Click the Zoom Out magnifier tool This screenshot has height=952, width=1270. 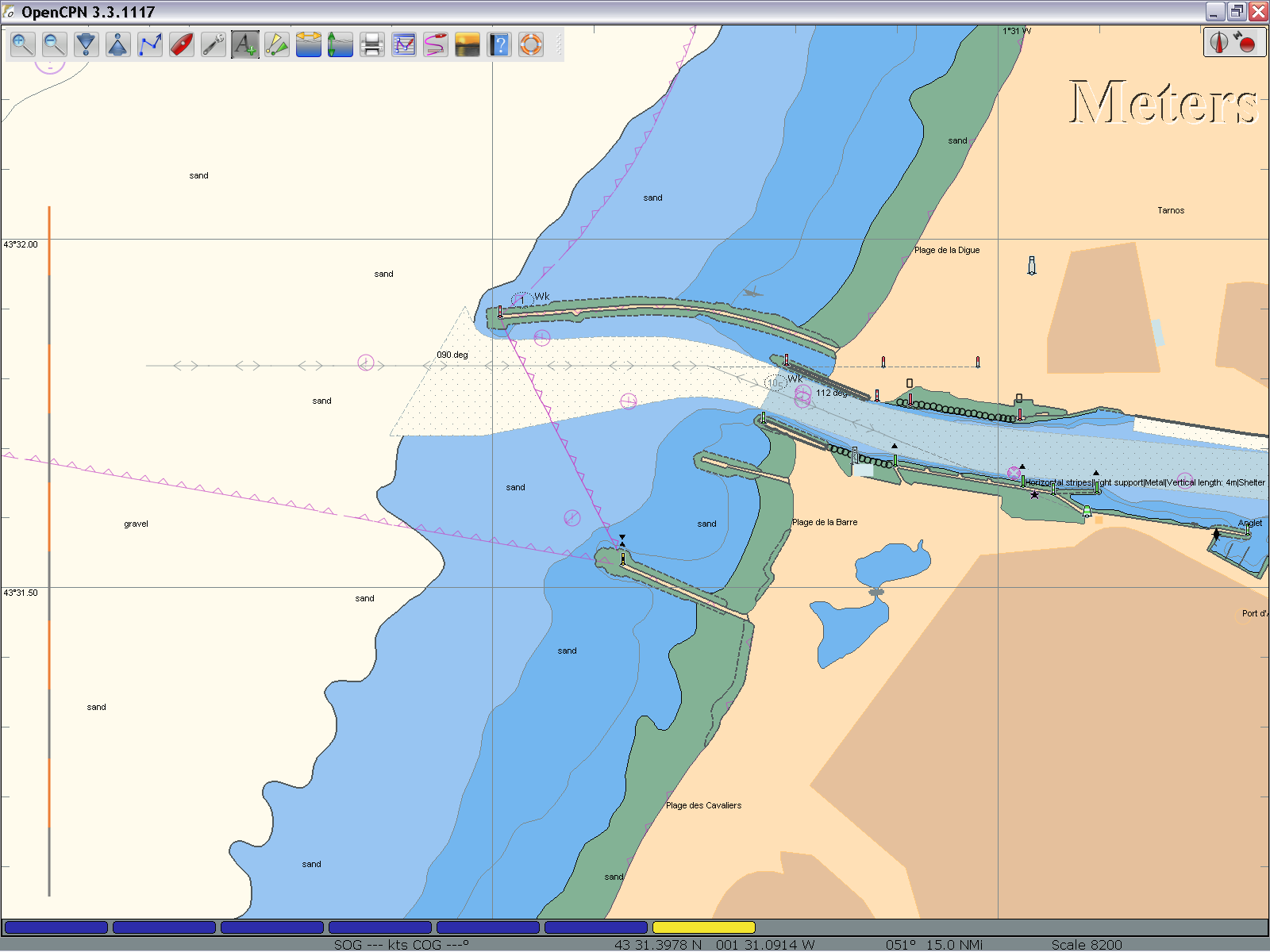[54, 44]
